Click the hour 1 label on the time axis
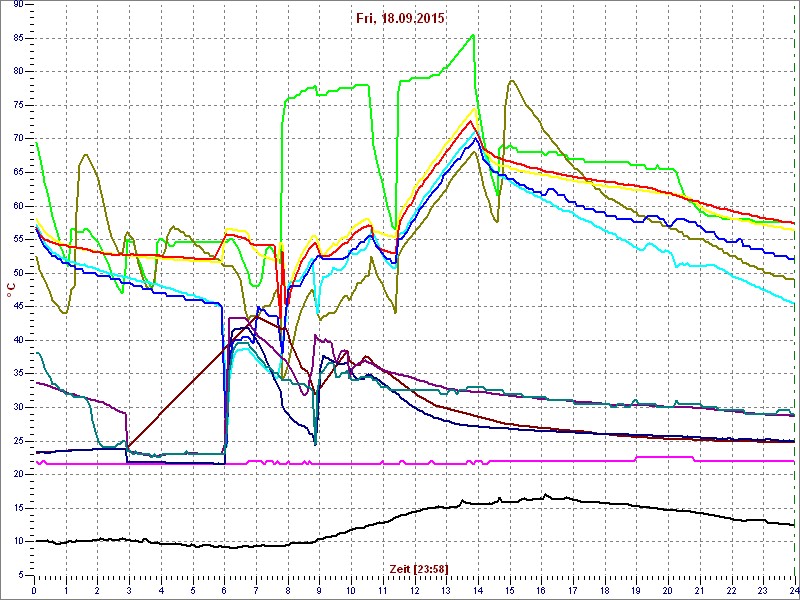Screen dimensions: 800x600 click(x=66, y=592)
